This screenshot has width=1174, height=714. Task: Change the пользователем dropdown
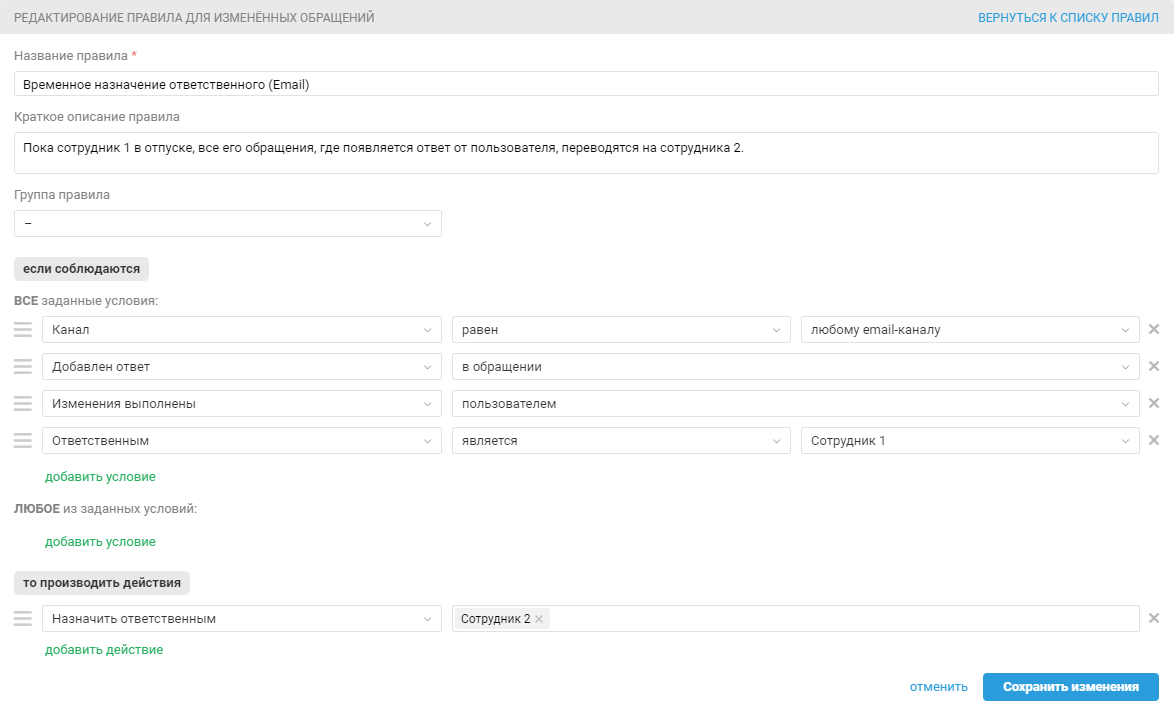pos(796,403)
